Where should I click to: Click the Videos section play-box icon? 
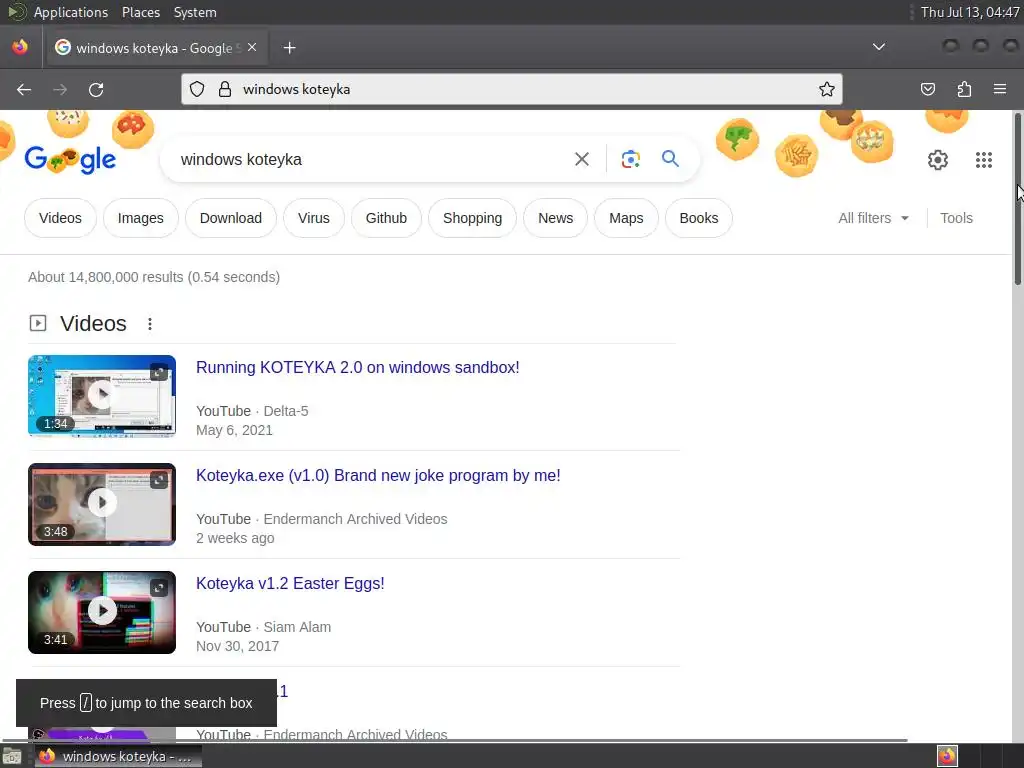click(38, 323)
